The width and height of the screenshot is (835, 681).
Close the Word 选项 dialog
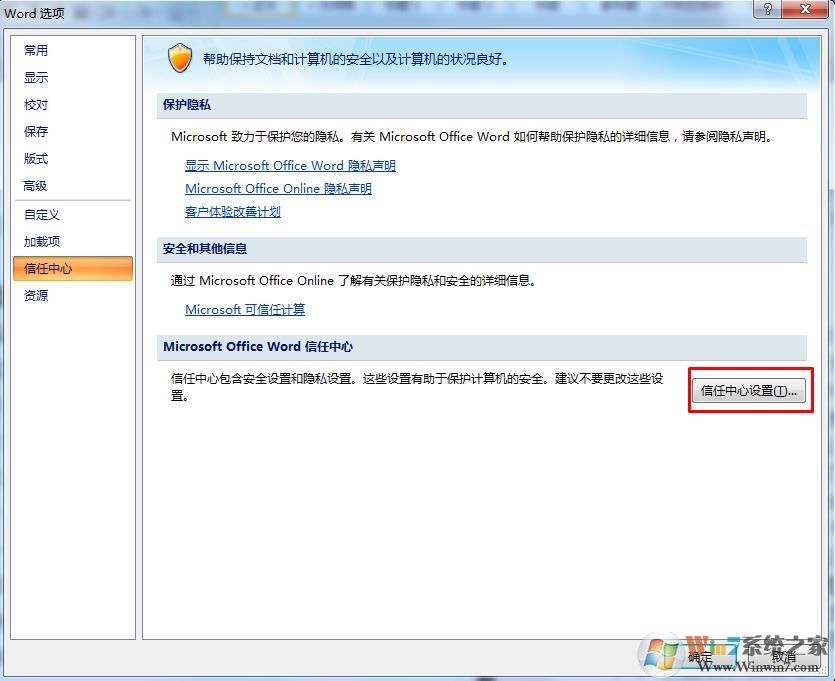[805, 9]
